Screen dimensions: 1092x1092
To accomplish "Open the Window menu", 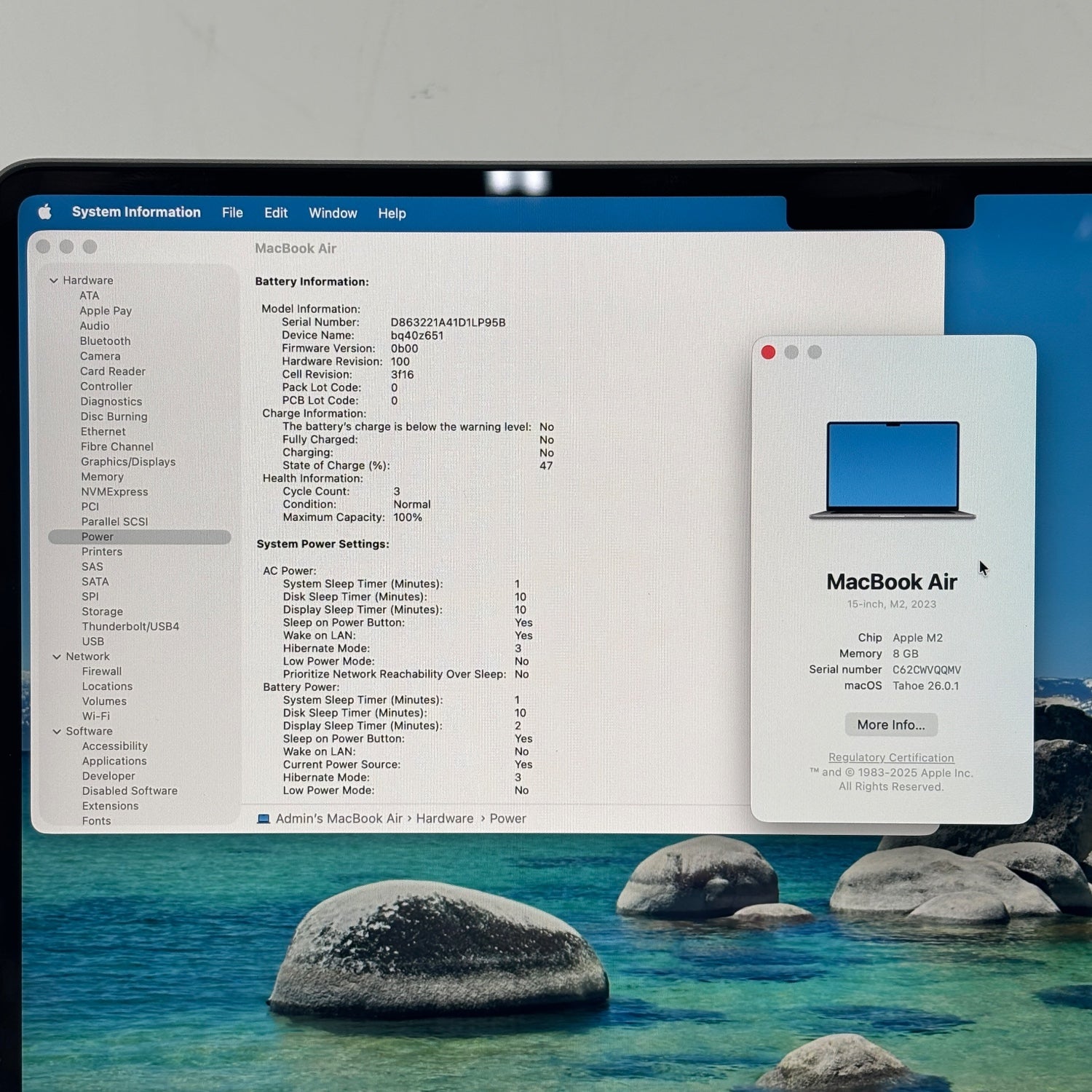I will point(333,213).
